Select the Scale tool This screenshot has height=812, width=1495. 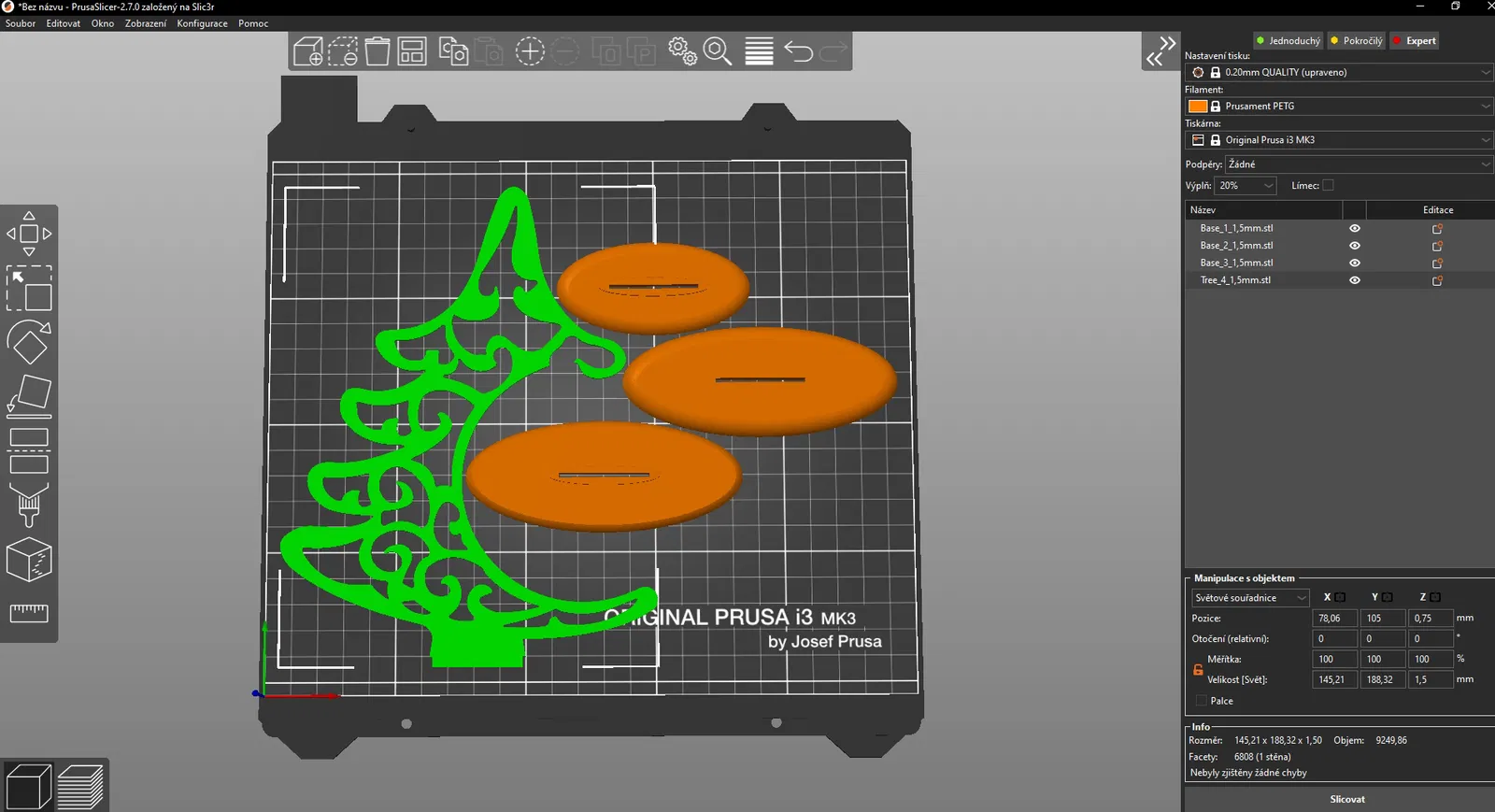pyautogui.click(x=29, y=288)
